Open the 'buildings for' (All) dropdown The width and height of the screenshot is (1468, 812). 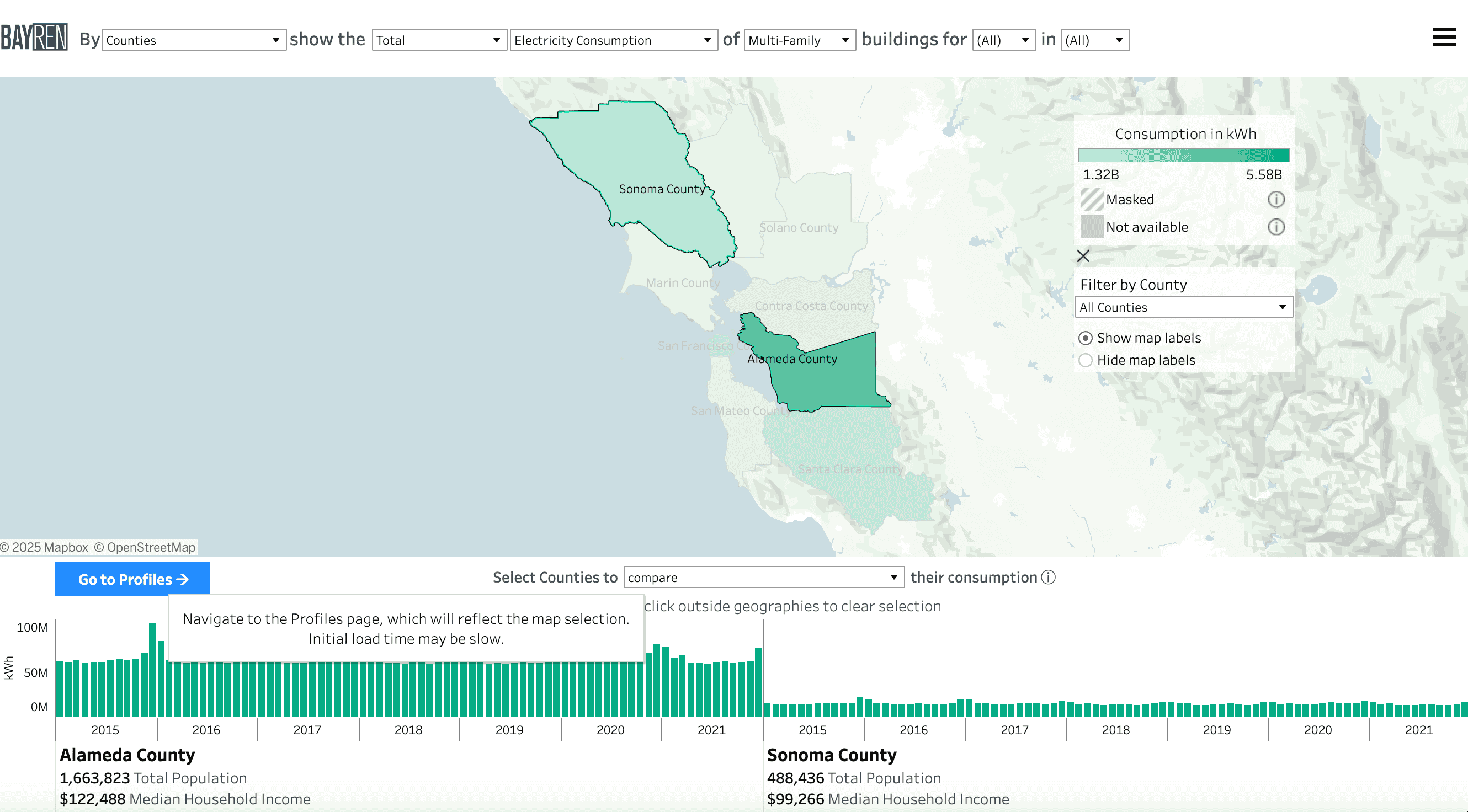click(x=1003, y=40)
